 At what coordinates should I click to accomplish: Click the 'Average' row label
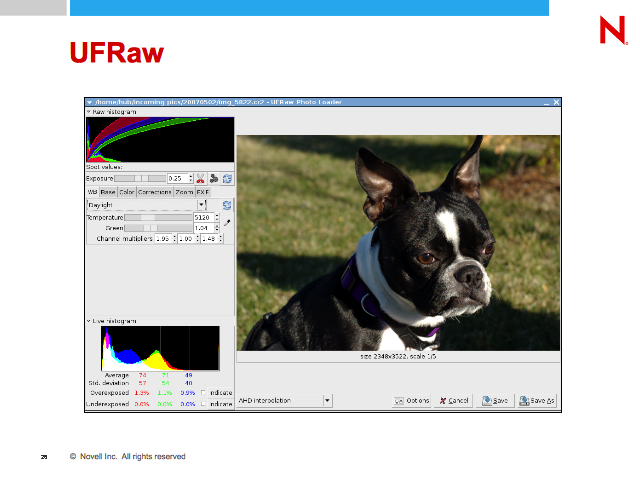pyautogui.click(x=117, y=375)
